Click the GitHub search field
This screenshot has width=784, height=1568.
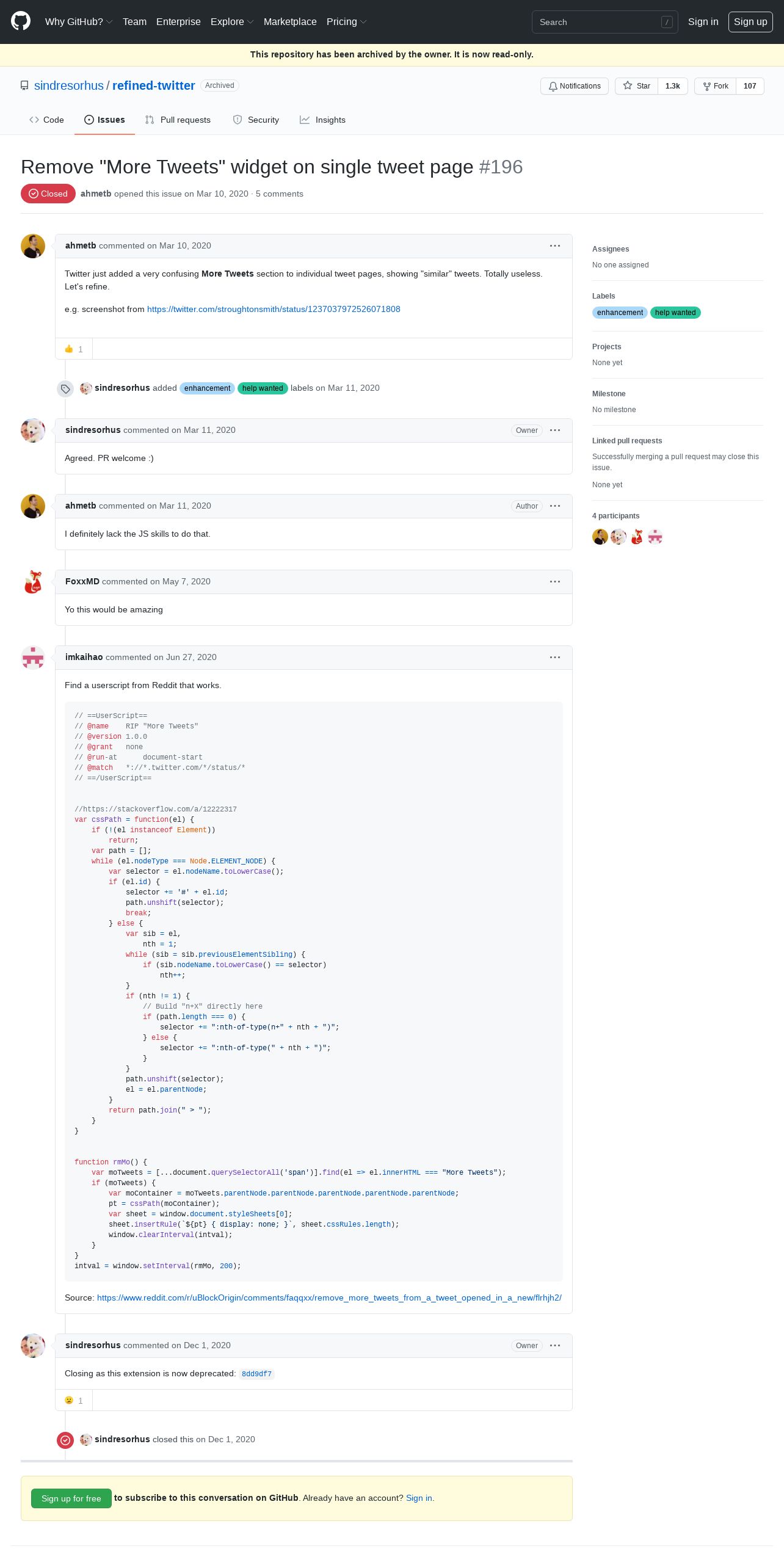point(604,22)
